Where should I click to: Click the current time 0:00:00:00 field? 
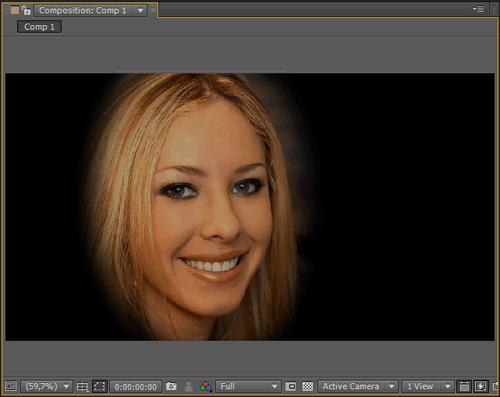click(135, 387)
